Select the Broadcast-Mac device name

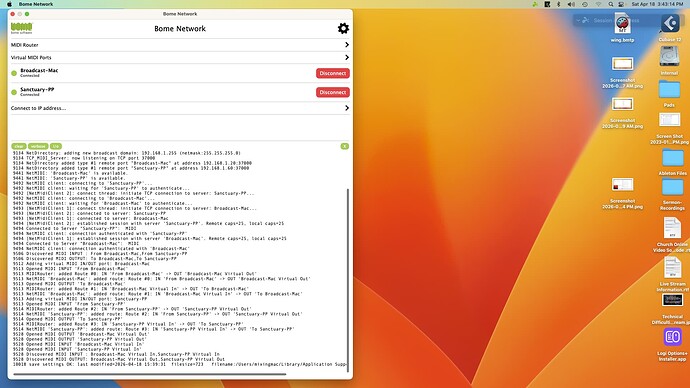point(39,70)
